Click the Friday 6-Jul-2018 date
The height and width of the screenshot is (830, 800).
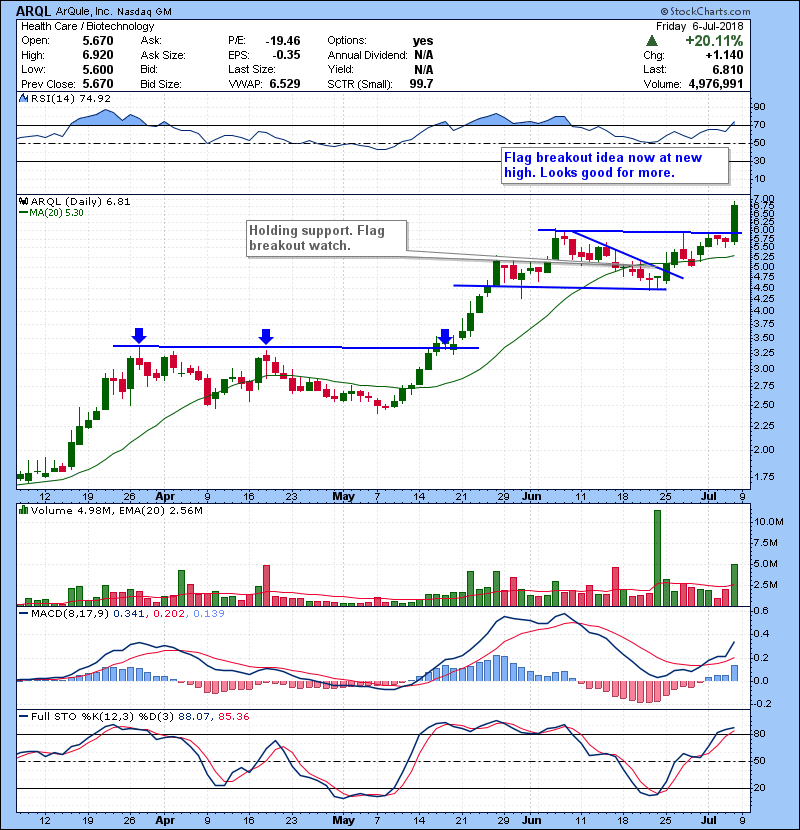coord(699,26)
